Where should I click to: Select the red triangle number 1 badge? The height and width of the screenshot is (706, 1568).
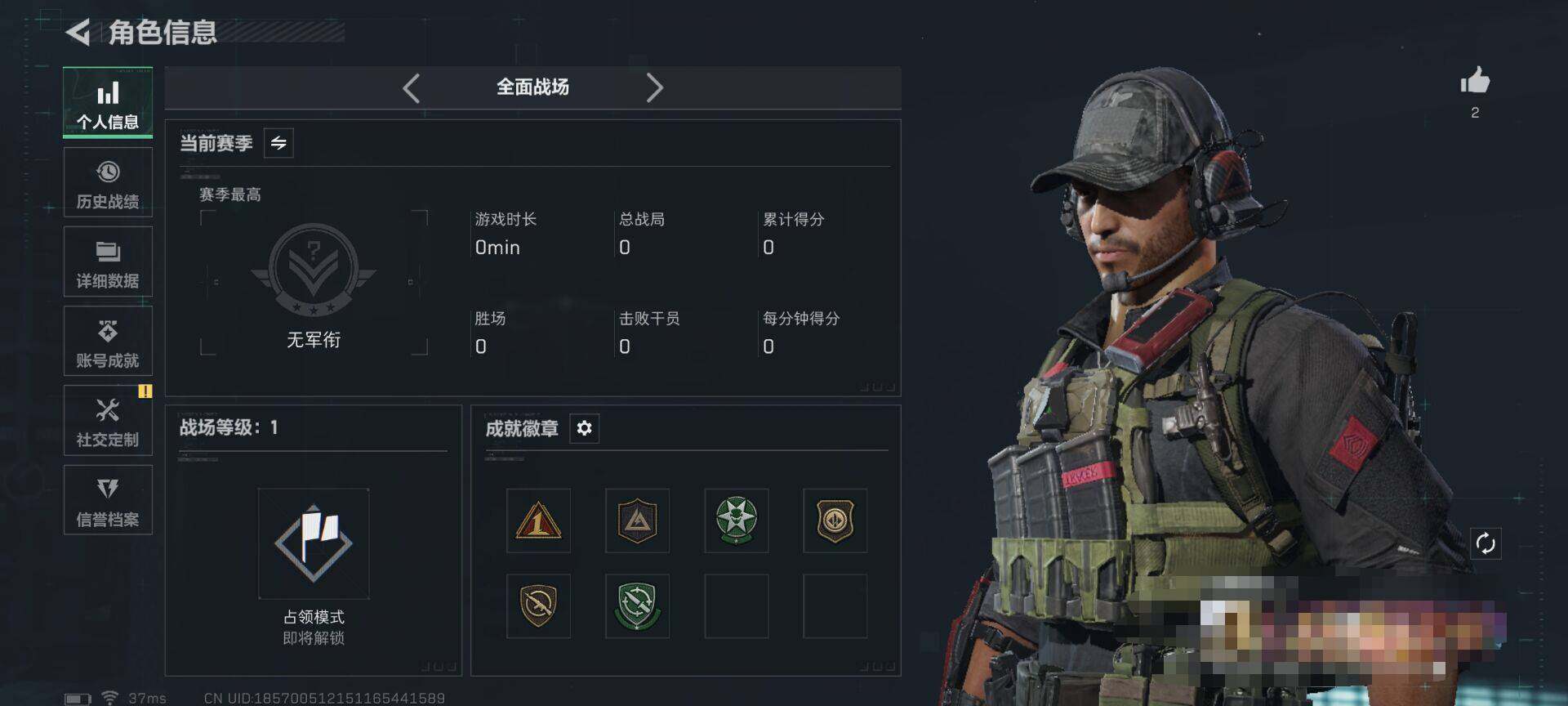pos(538,521)
